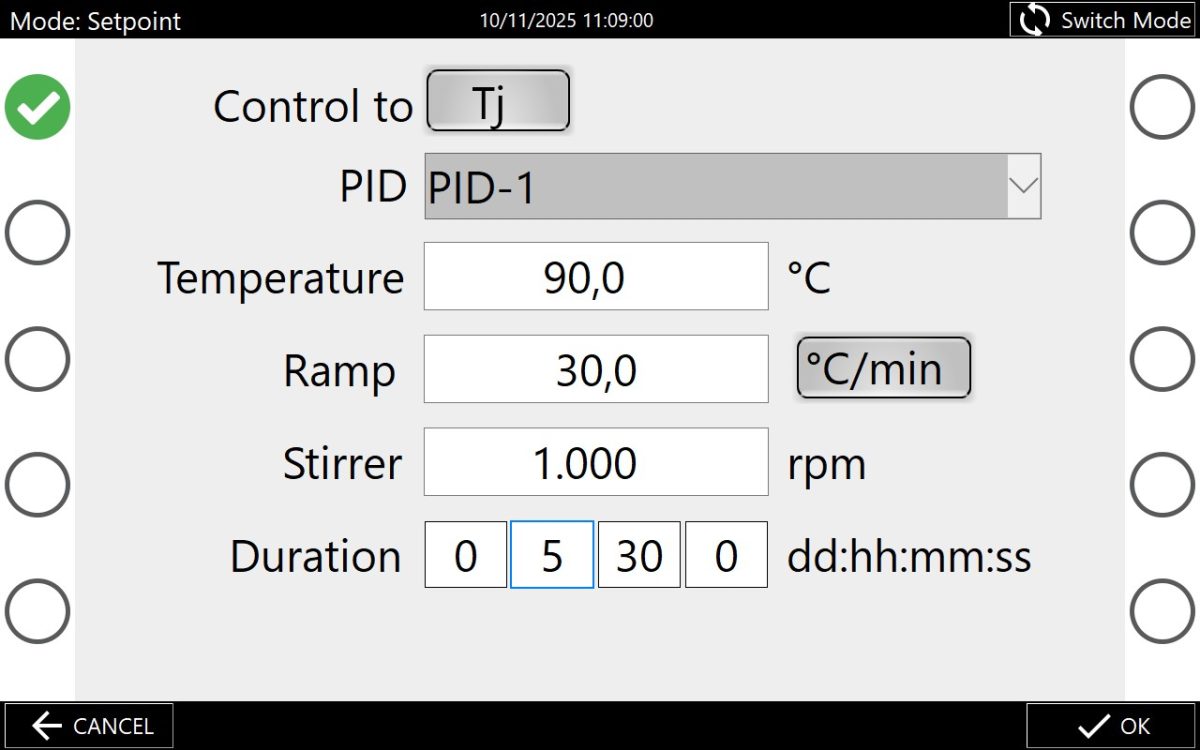Screen dimensions: 1200x750
Task: Click the Temperature field showing 90,0
Action: [596, 277]
